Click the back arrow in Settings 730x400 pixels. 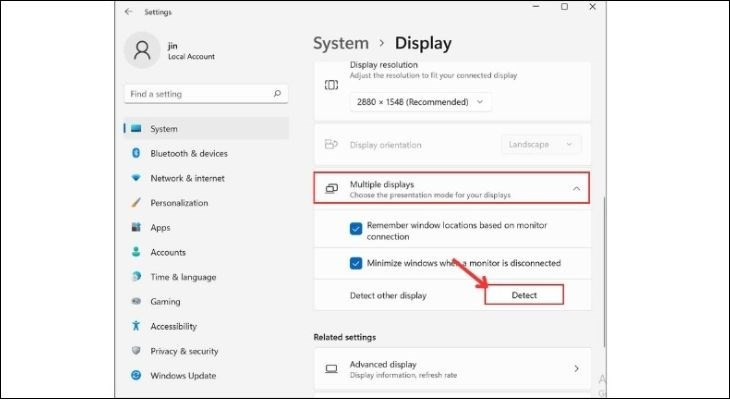click(128, 12)
